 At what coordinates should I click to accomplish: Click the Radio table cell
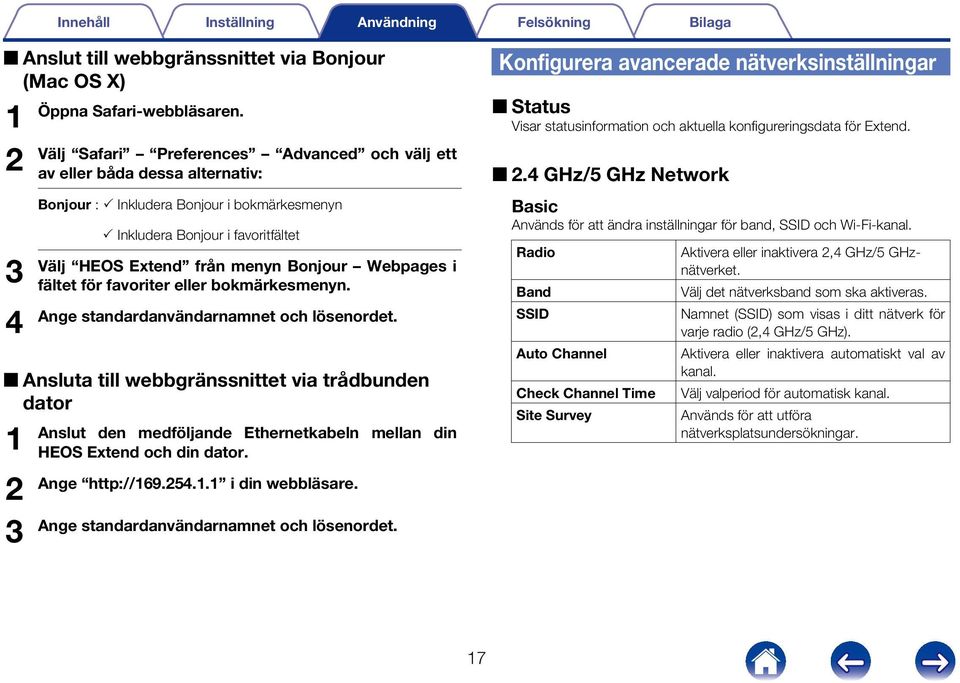click(x=594, y=261)
